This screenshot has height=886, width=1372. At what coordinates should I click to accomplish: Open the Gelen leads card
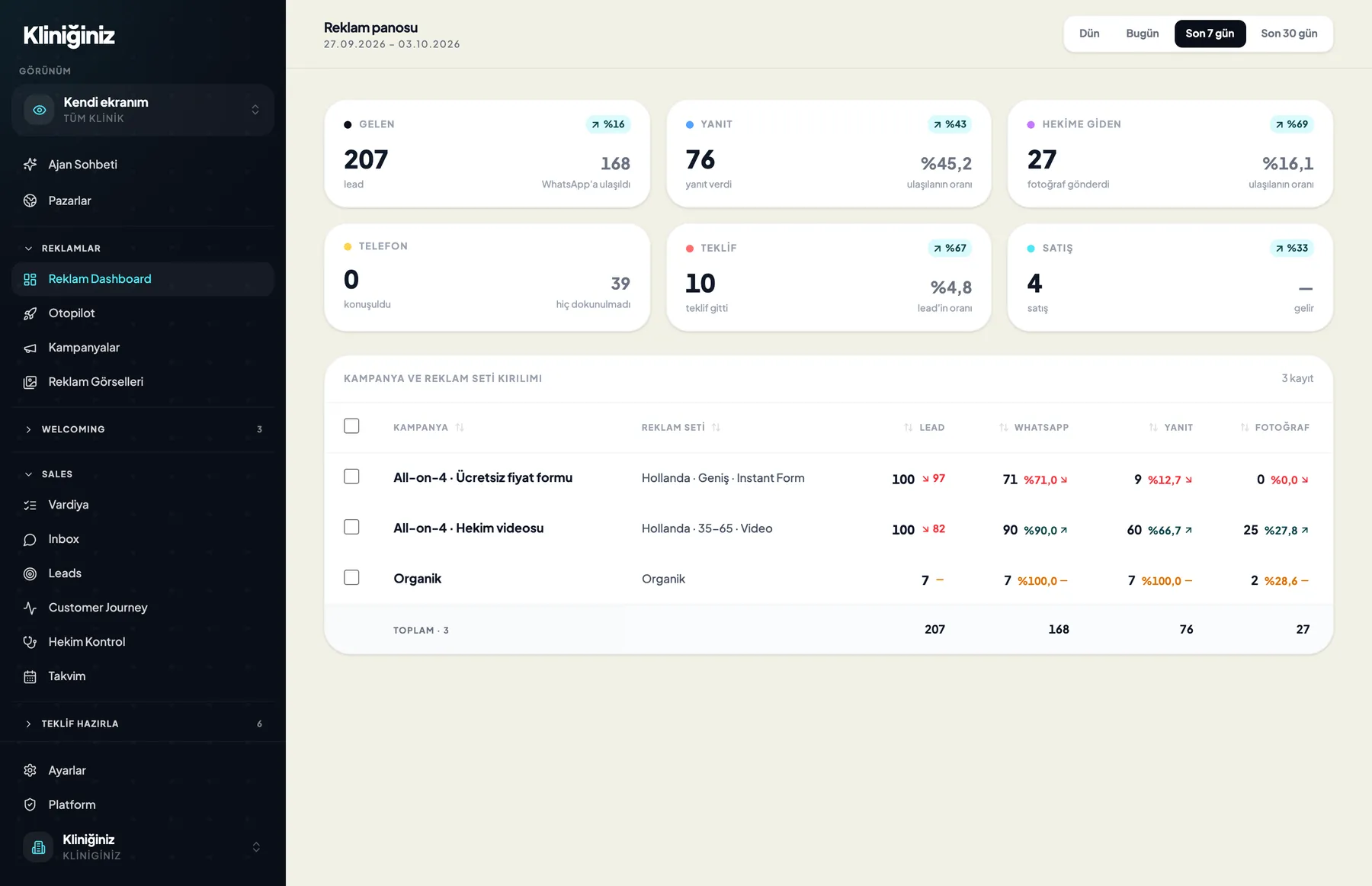(x=487, y=153)
